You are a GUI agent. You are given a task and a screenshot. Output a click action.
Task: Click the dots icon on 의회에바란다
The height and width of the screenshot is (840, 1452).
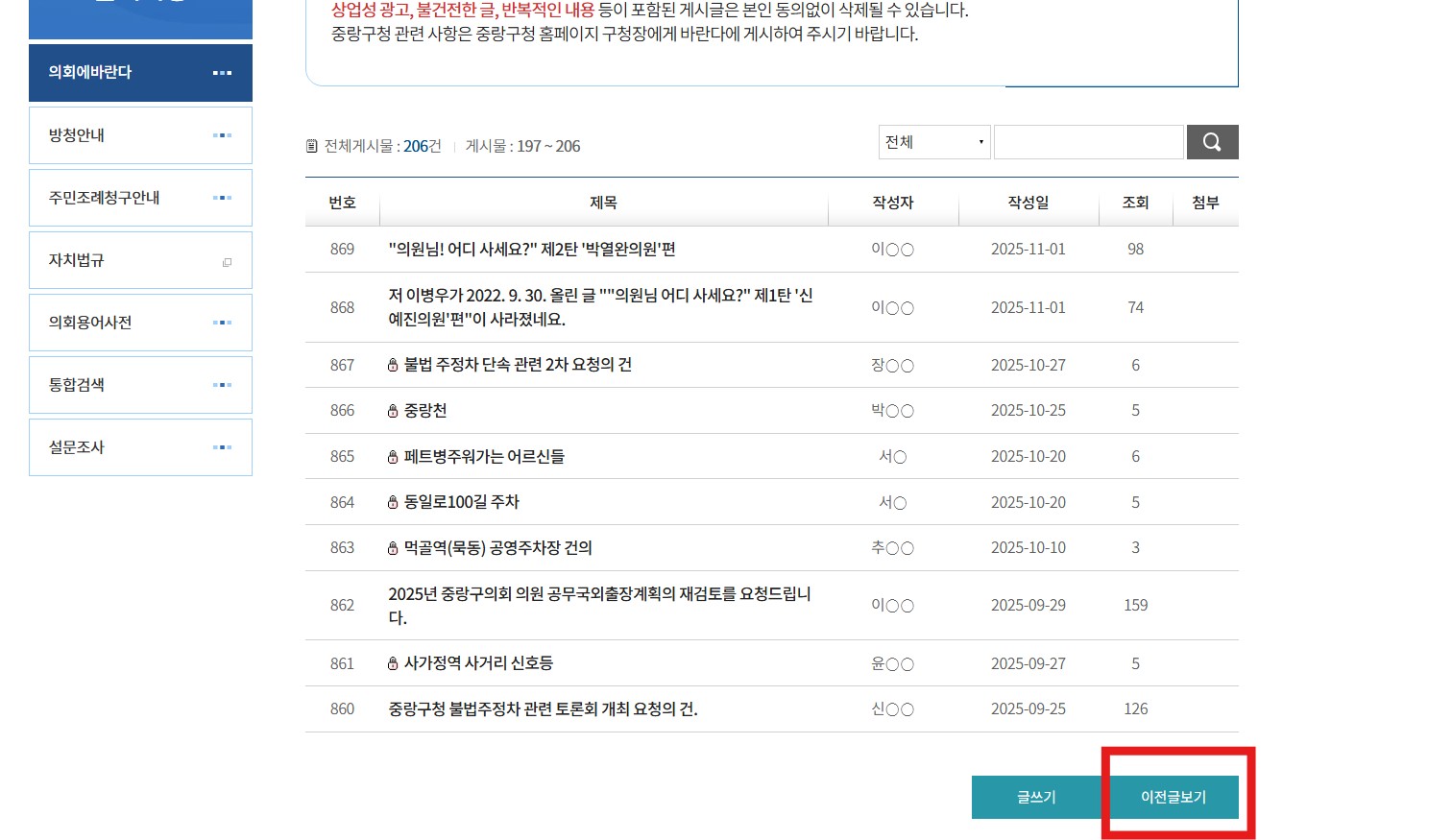222,73
